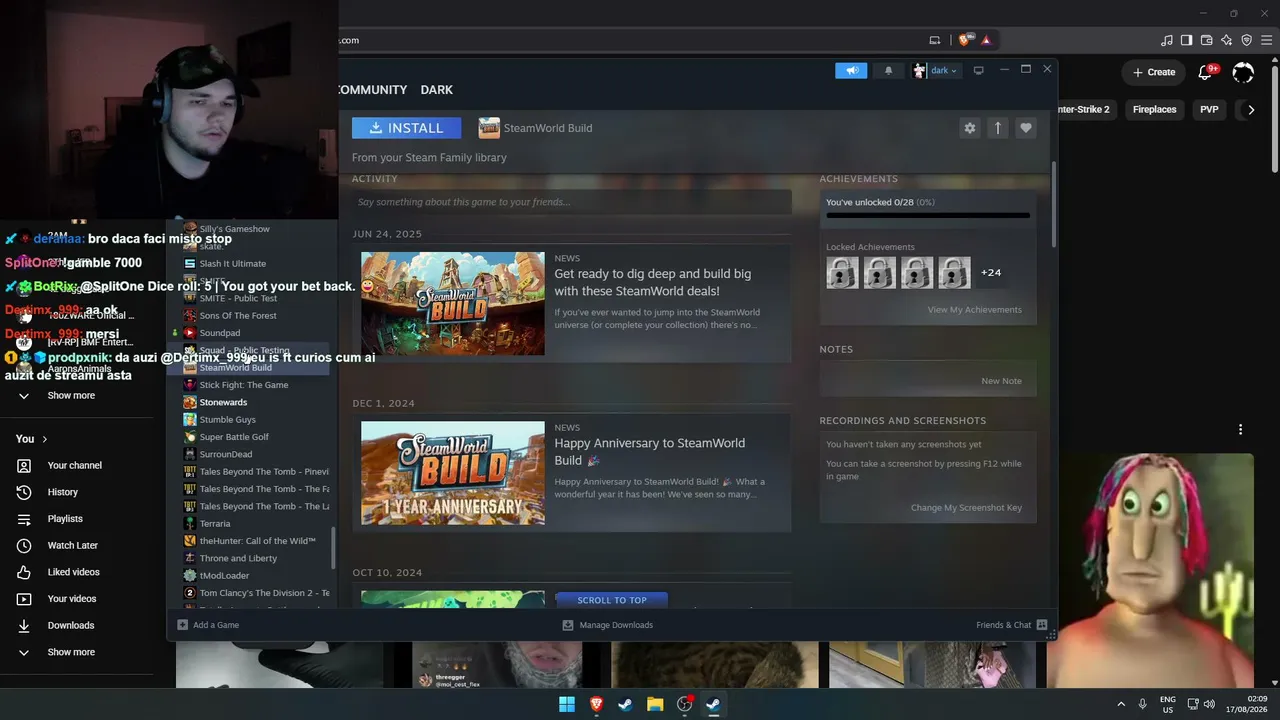Open Brave Leo AI sparkle icon

click(1227, 40)
